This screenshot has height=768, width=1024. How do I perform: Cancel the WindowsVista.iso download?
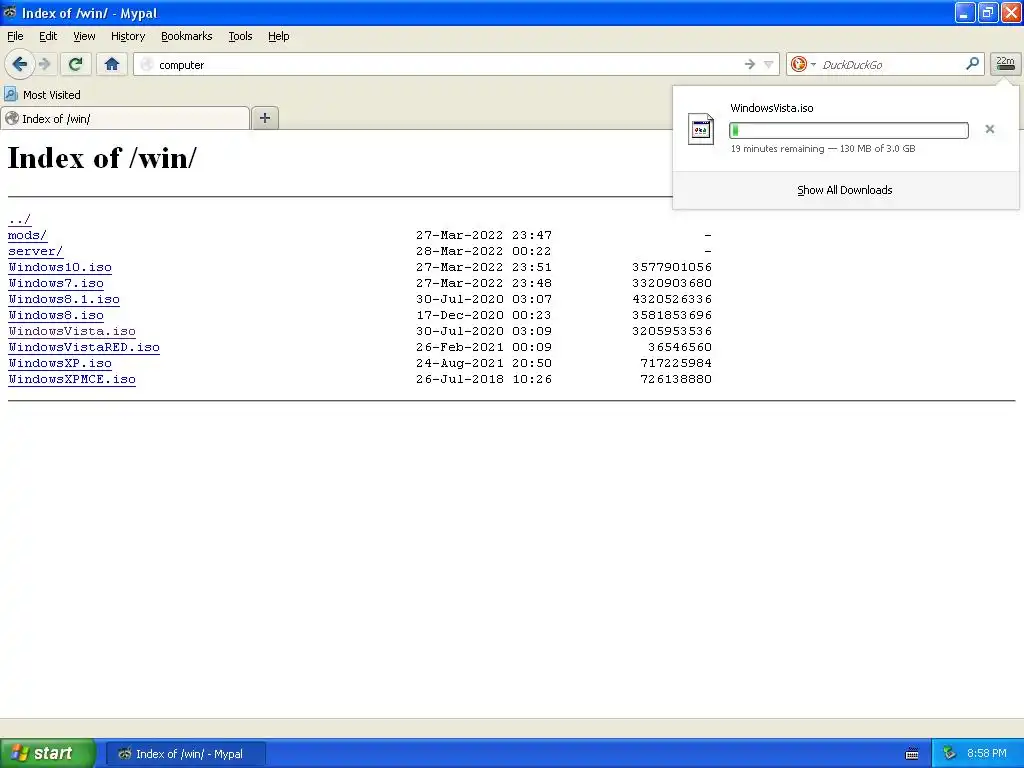(x=989, y=129)
